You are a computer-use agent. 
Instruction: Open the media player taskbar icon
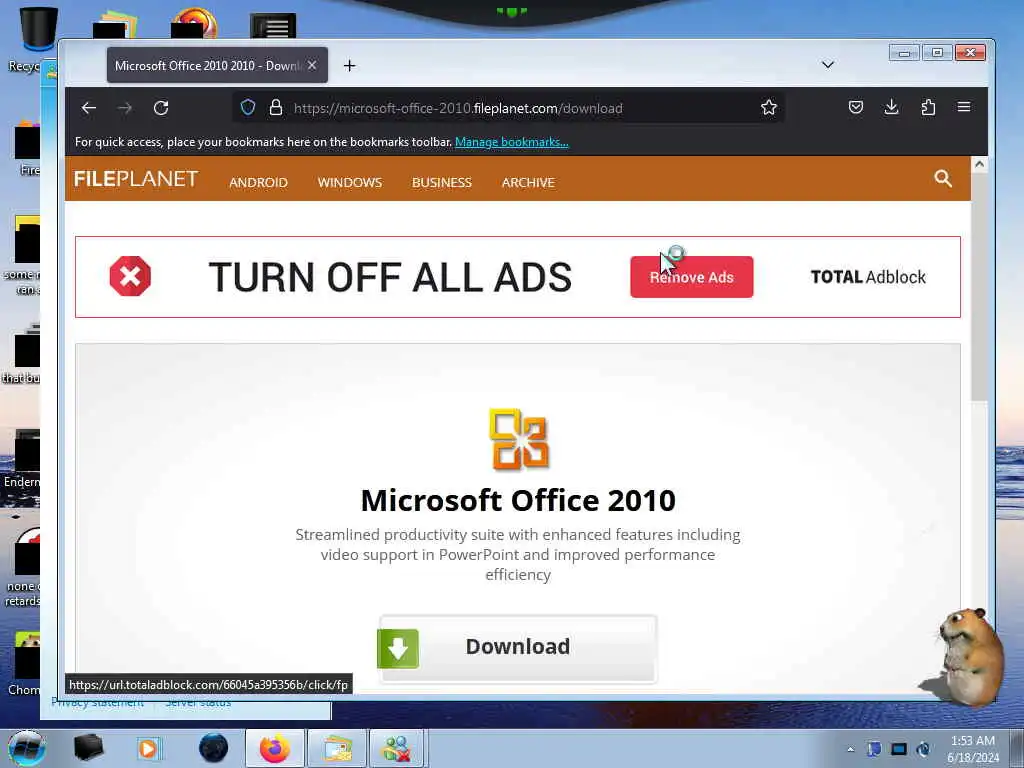148,748
